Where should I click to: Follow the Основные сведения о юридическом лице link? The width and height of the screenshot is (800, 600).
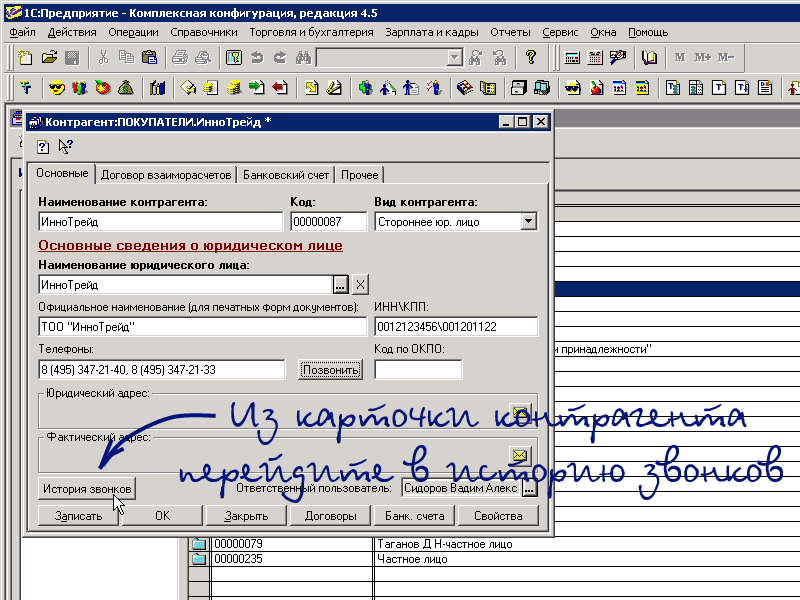coord(190,245)
